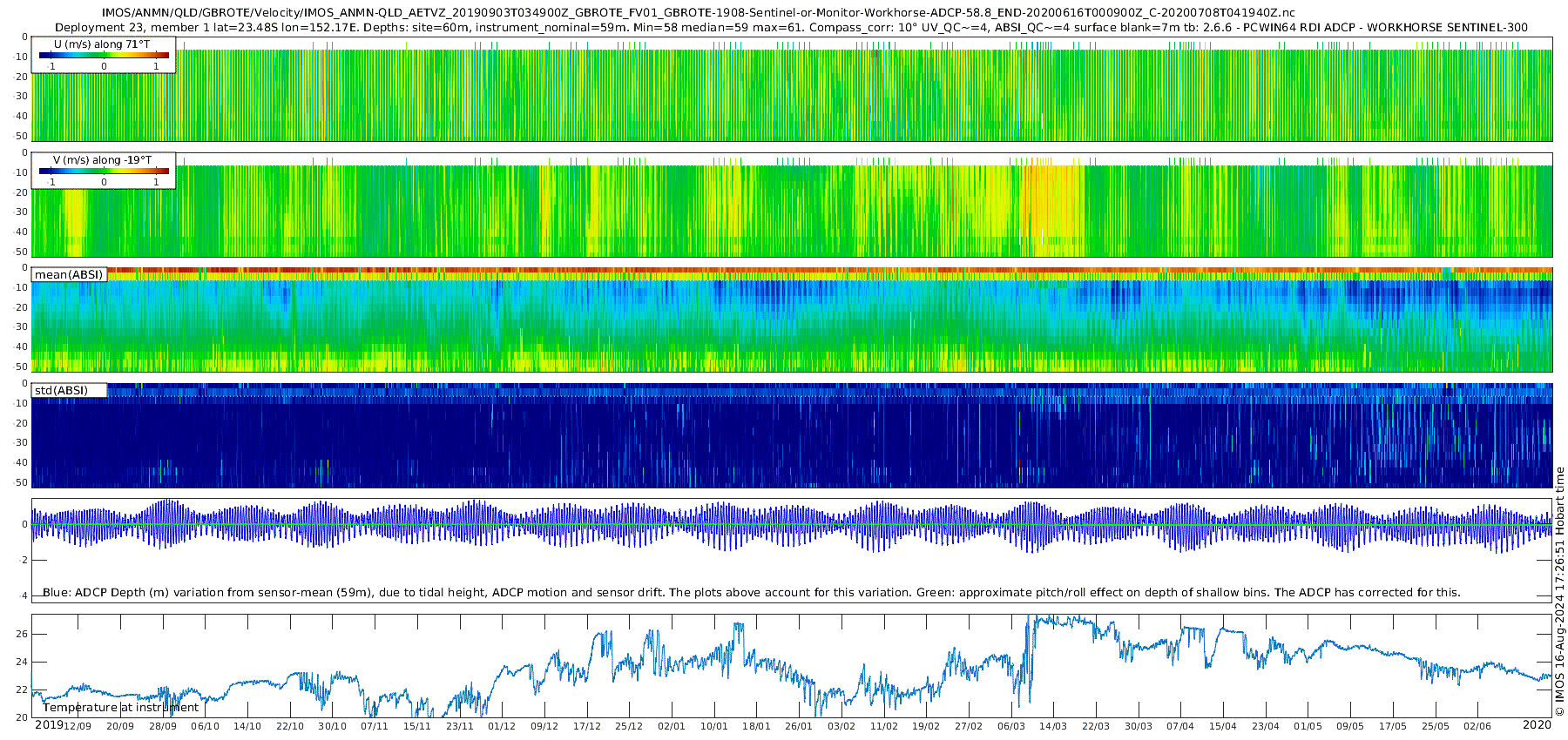Image resolution: width=1568 pixels, height=740 pixels.
Task: Click the -4 tick on depth variation axis
Action: click(24, 596)
